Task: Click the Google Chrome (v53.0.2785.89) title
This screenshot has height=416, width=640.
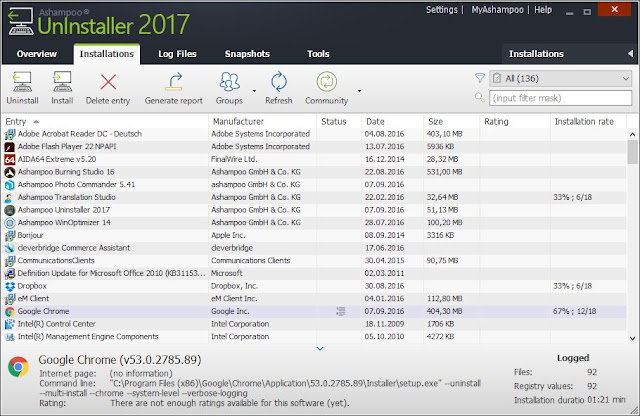Action: click(120, 360)
